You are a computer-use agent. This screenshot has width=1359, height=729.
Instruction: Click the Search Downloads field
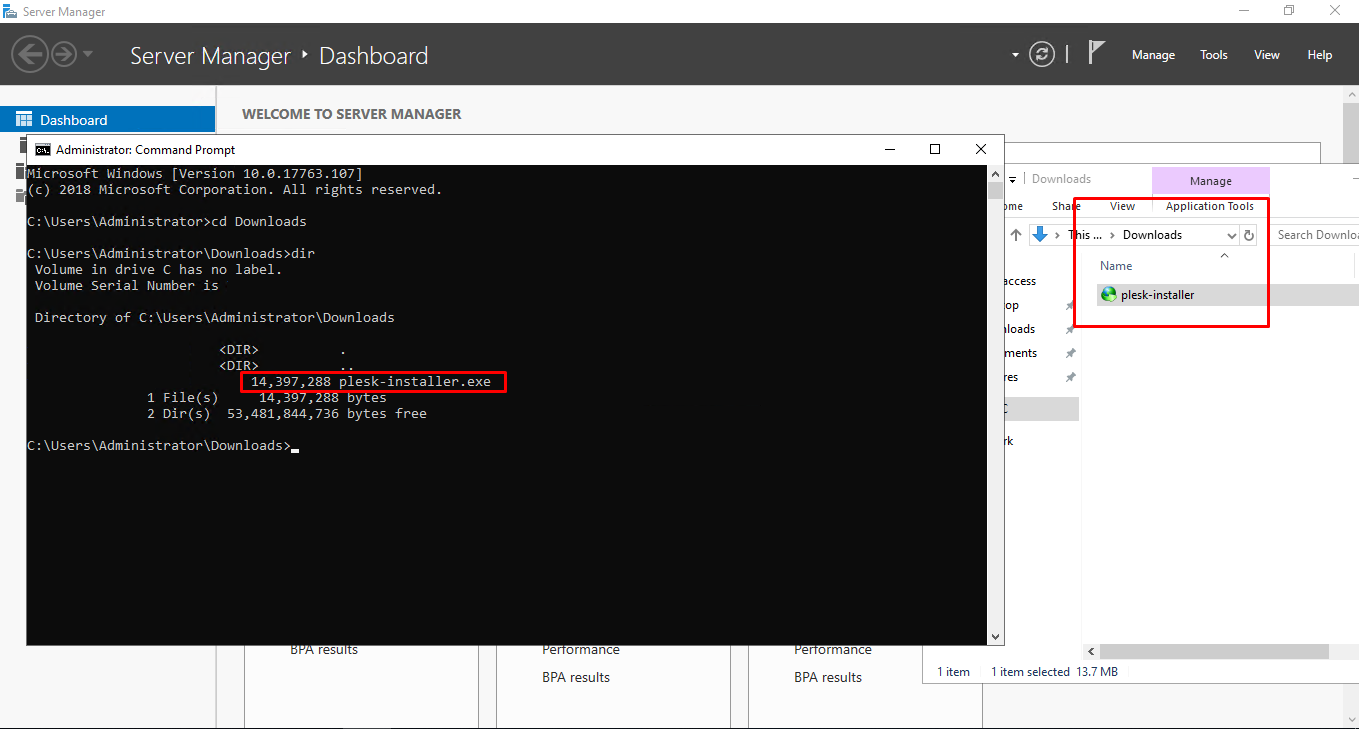pos(1315,235)
